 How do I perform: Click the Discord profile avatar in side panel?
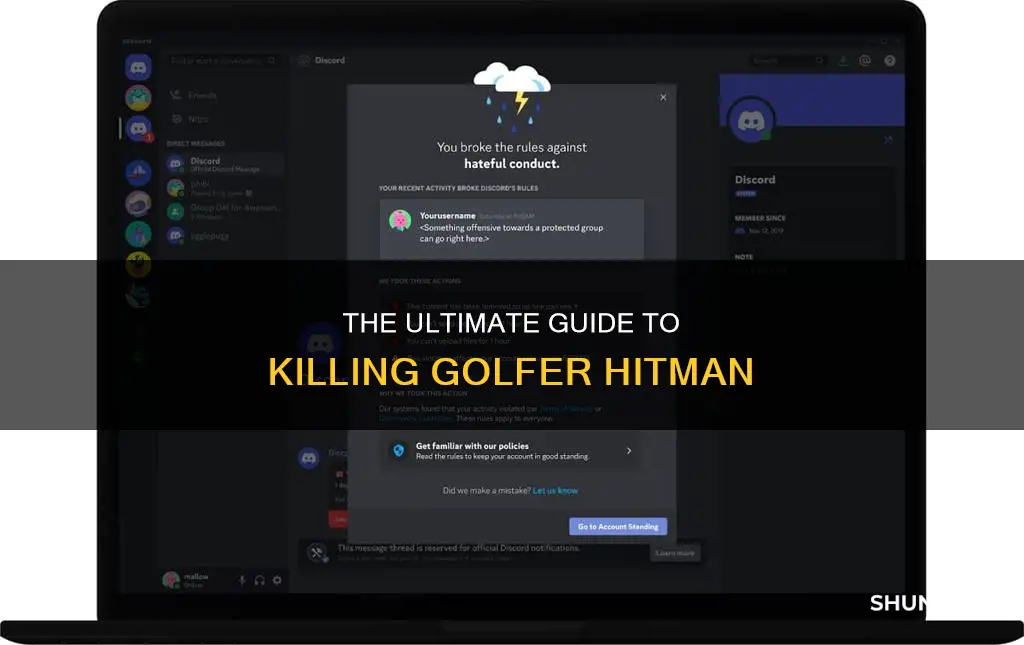[x=751, y=120]
